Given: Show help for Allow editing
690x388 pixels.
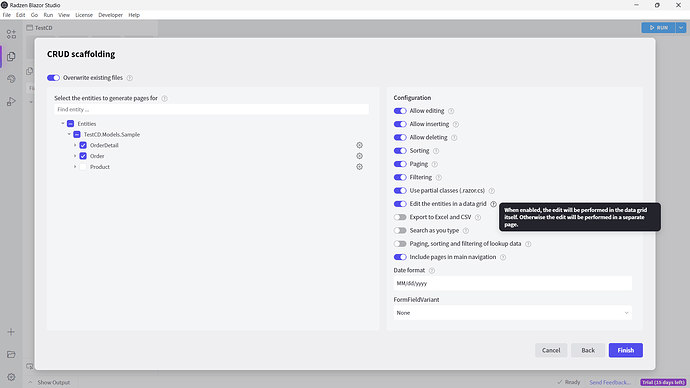Looking at the screenshot, I should point(451,111).
